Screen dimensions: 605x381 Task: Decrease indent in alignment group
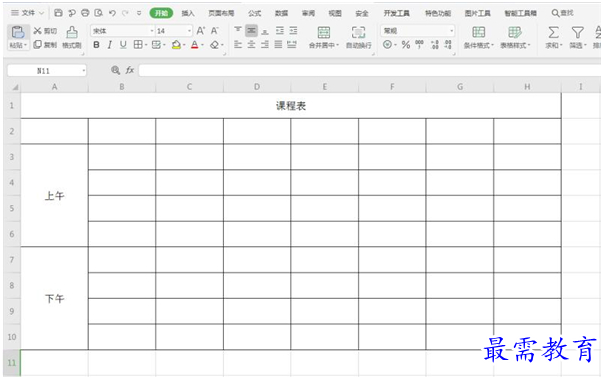click(280, 30)
